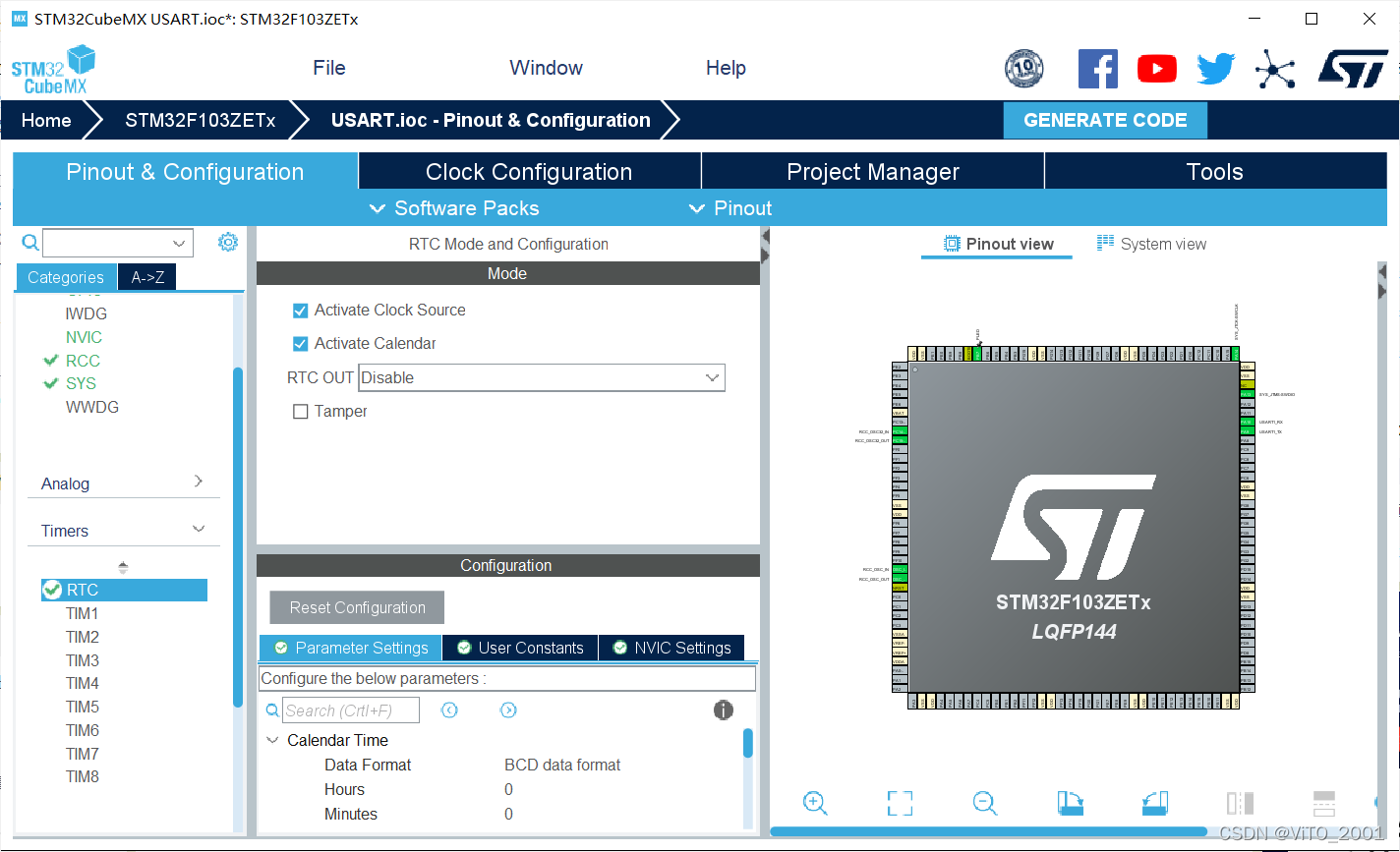
Task: Click the zoom in magnifier icon
Action: tap(815, 803)
